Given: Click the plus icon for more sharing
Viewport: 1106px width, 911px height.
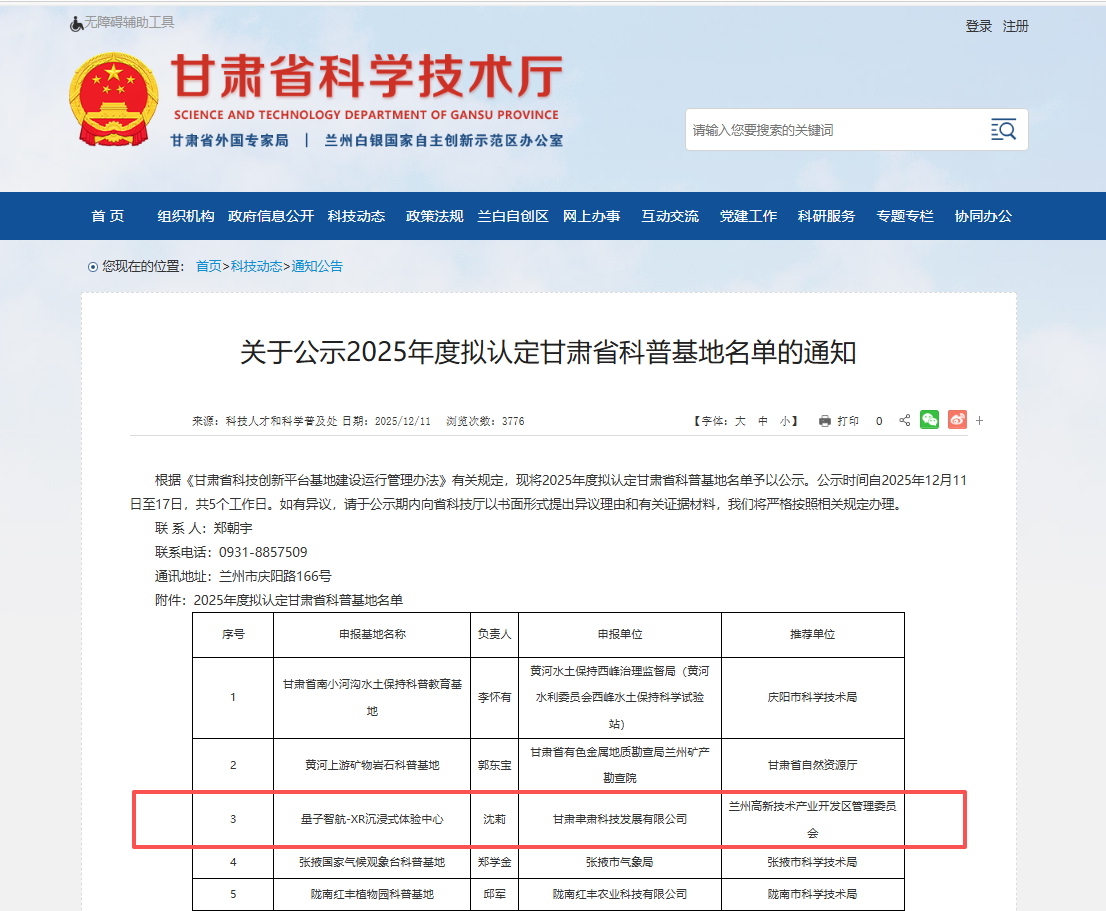Looking at the screenshot, I should (x=980, y=421).
